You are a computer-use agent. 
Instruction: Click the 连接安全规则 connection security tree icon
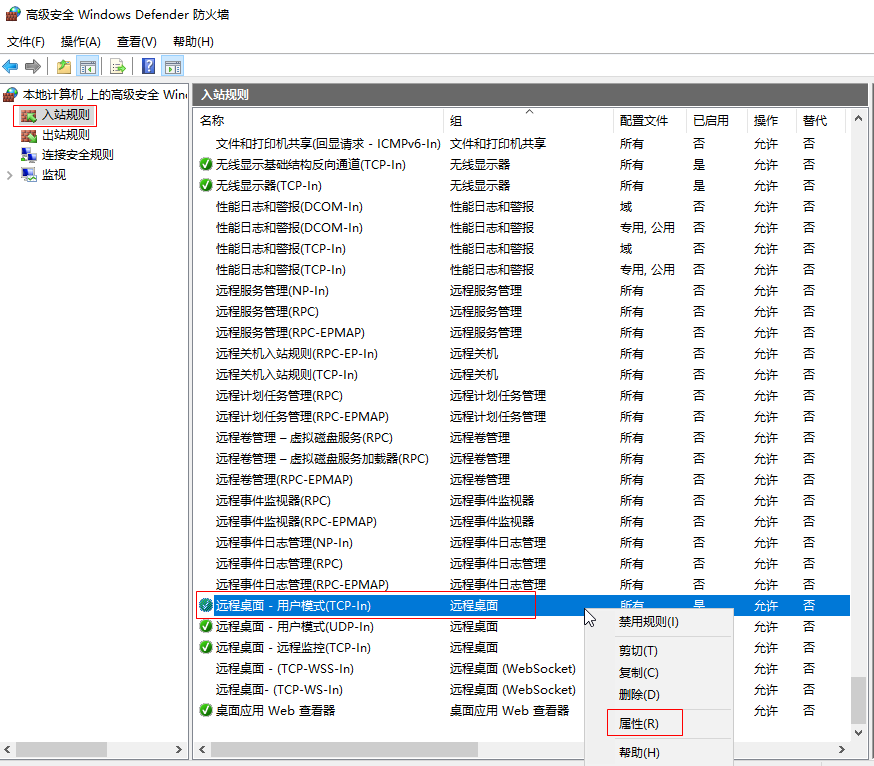[28, 155]
